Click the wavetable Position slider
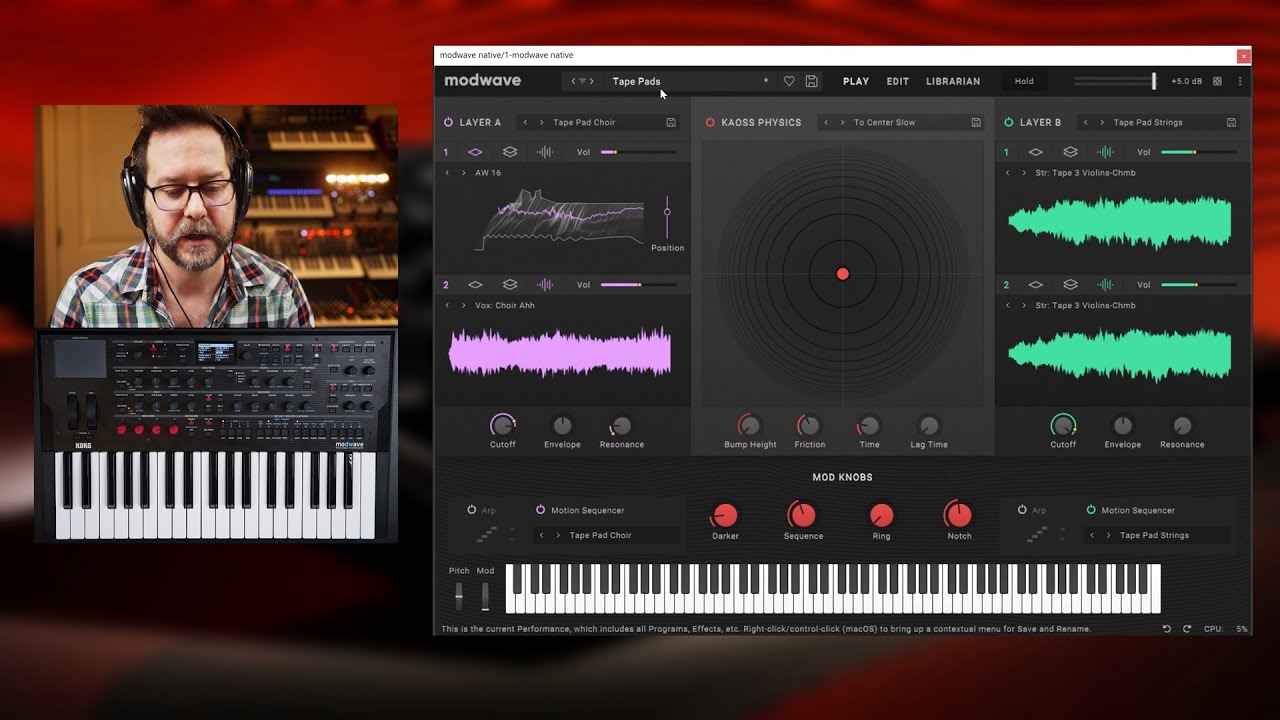 click(667, 218)
